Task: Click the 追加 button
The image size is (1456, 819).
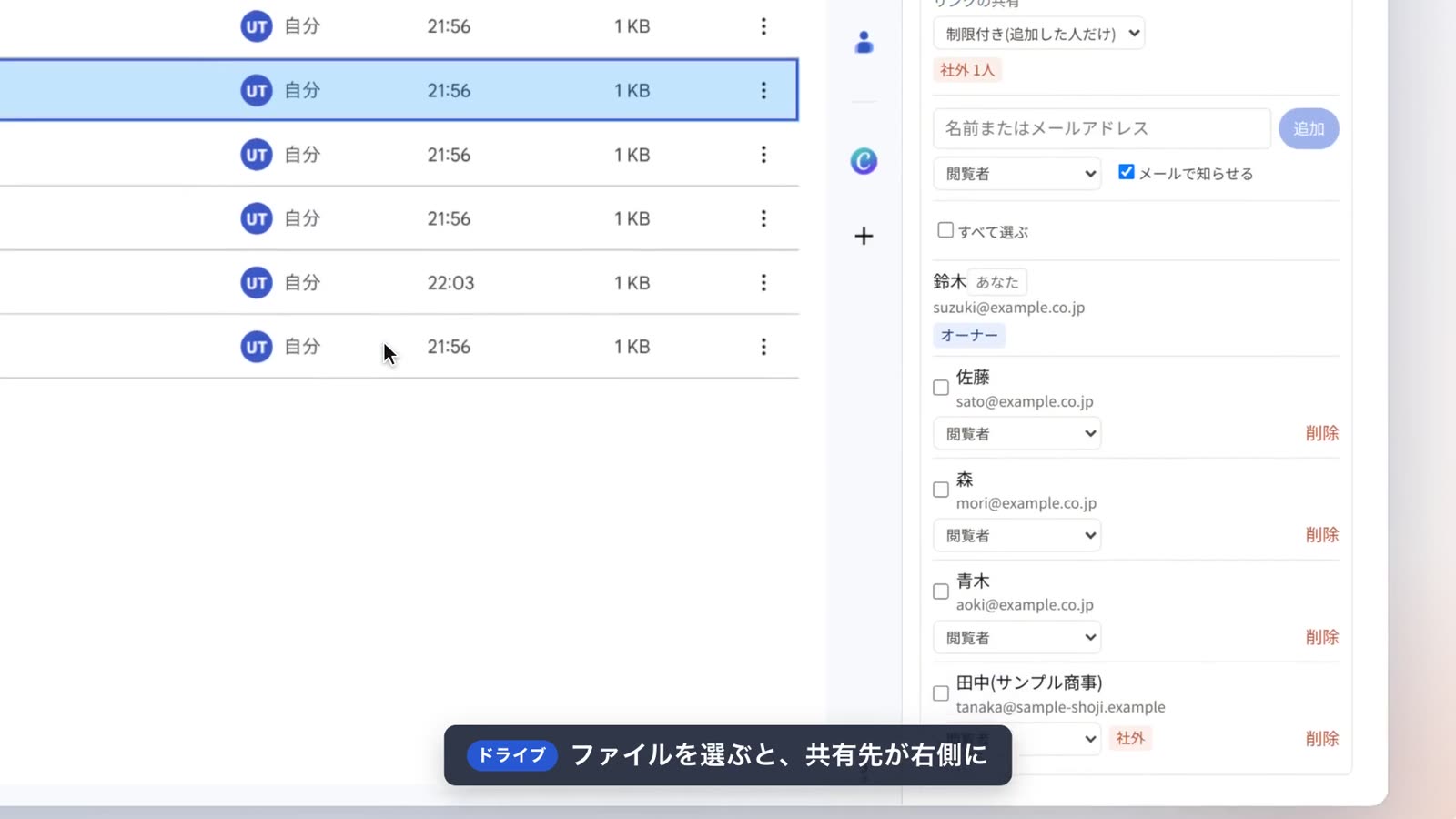Action: [1309, 129]
